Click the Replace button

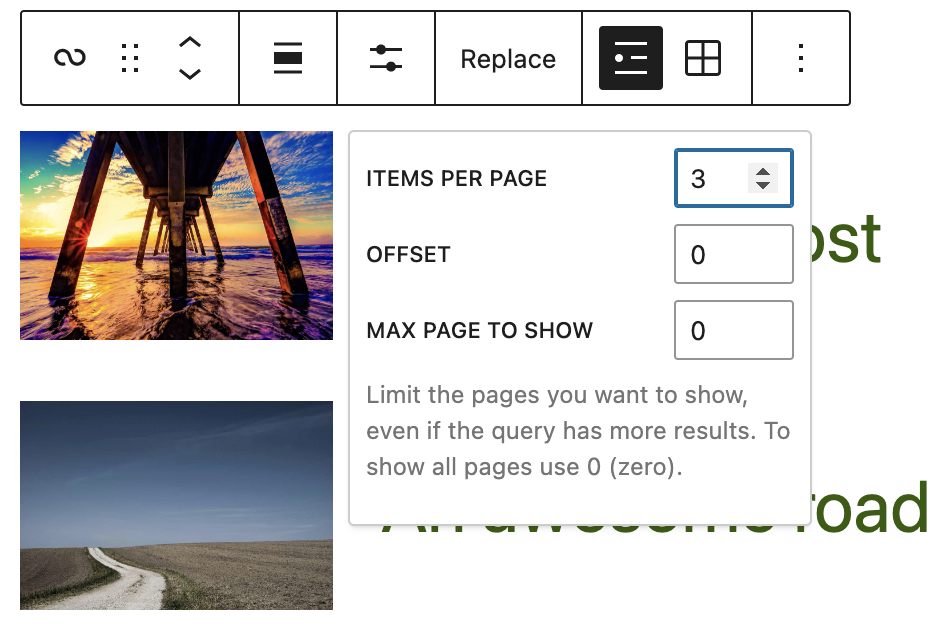click(x=508, y=58)
